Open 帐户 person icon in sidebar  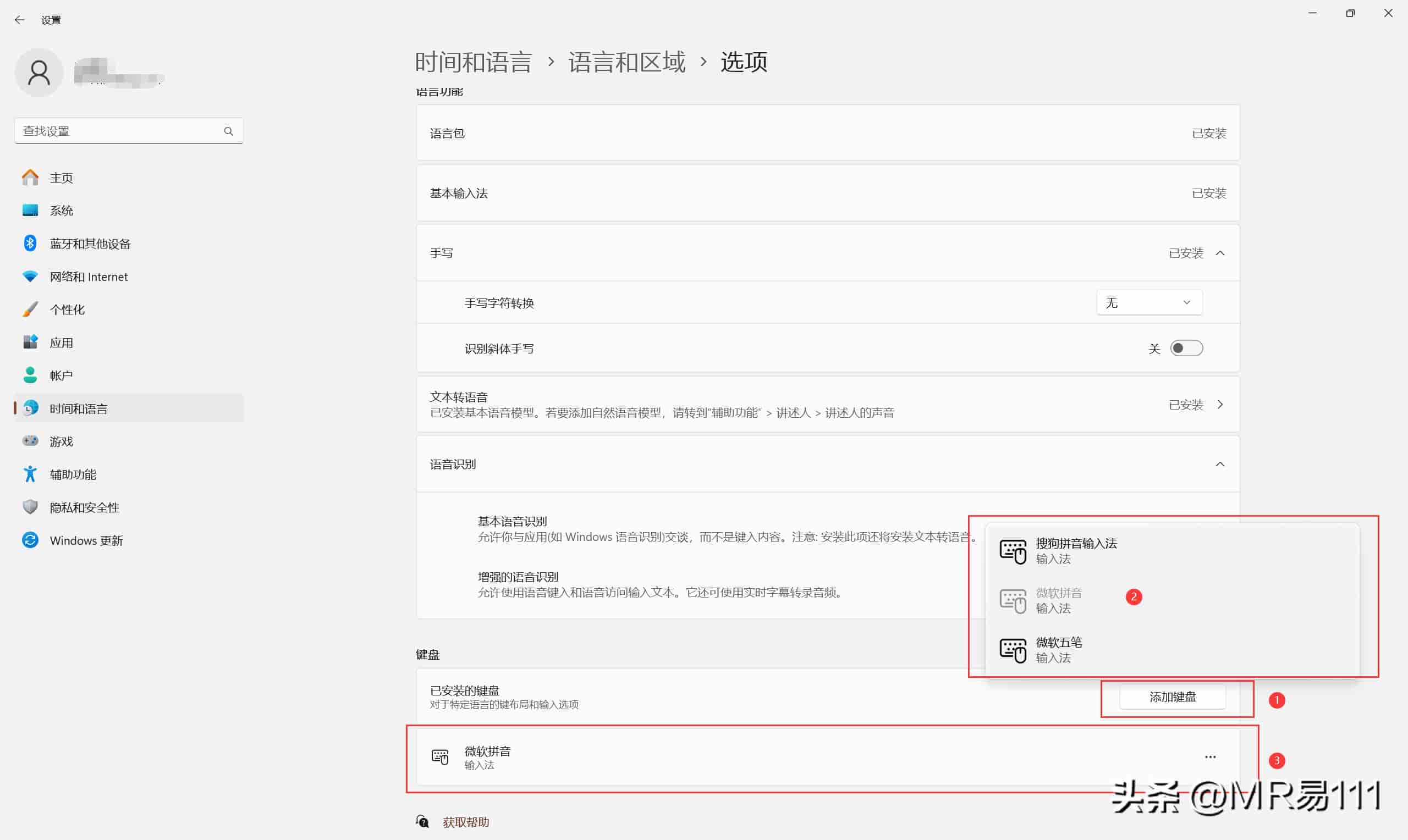tap(30, 375)
